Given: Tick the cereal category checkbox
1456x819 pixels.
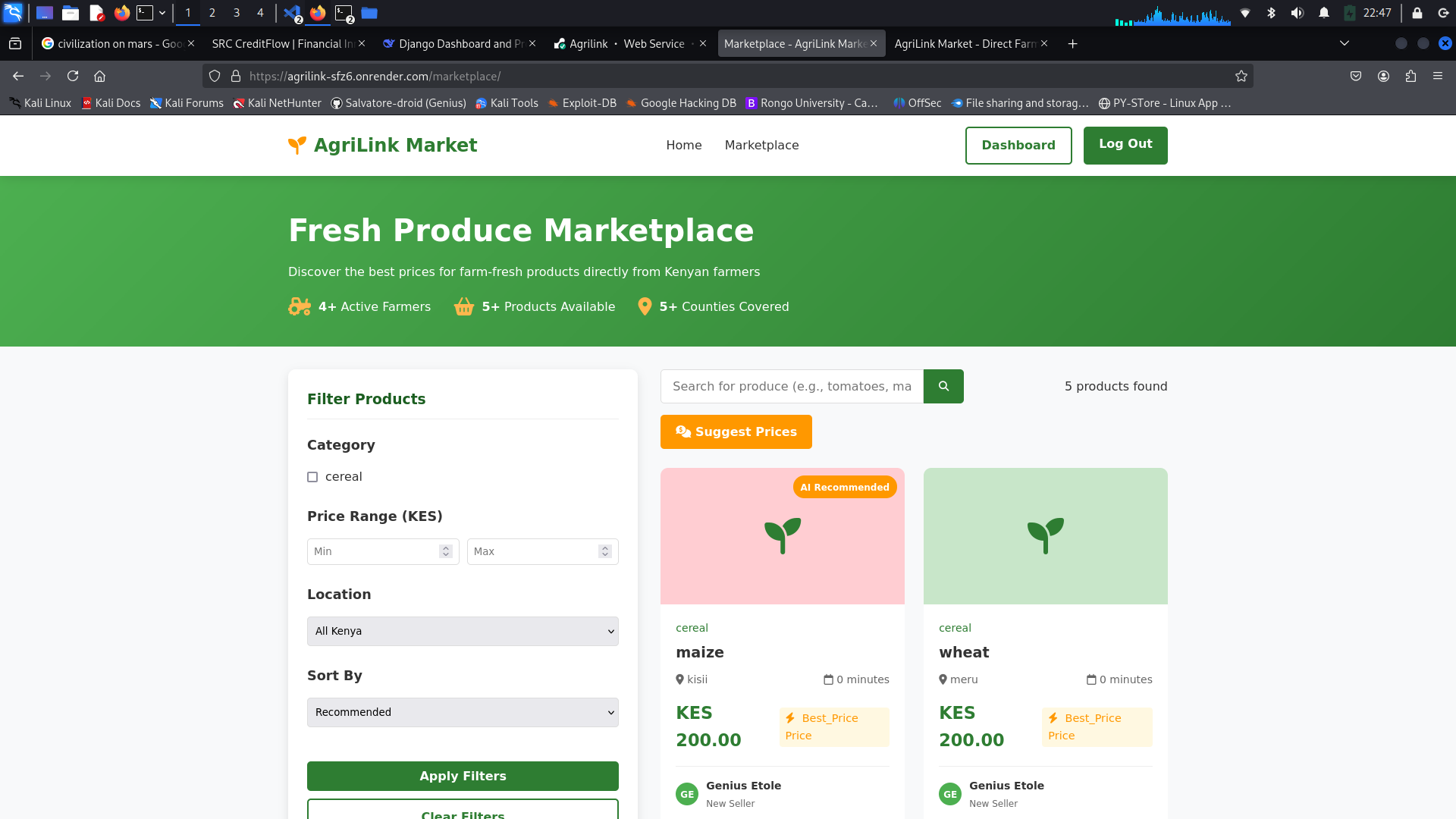Looking at the screenshot, I should (x=312, y=477).
